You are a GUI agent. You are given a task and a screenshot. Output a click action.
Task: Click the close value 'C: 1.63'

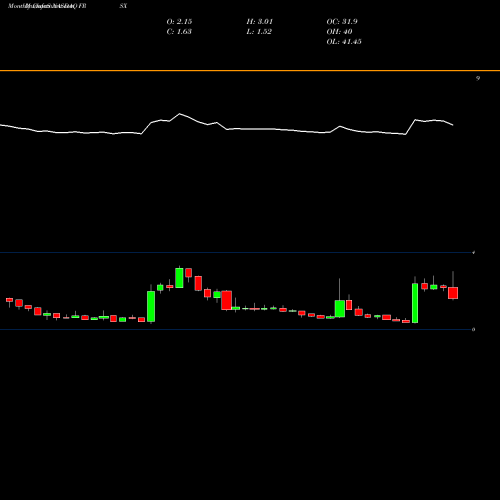[179, 32]
